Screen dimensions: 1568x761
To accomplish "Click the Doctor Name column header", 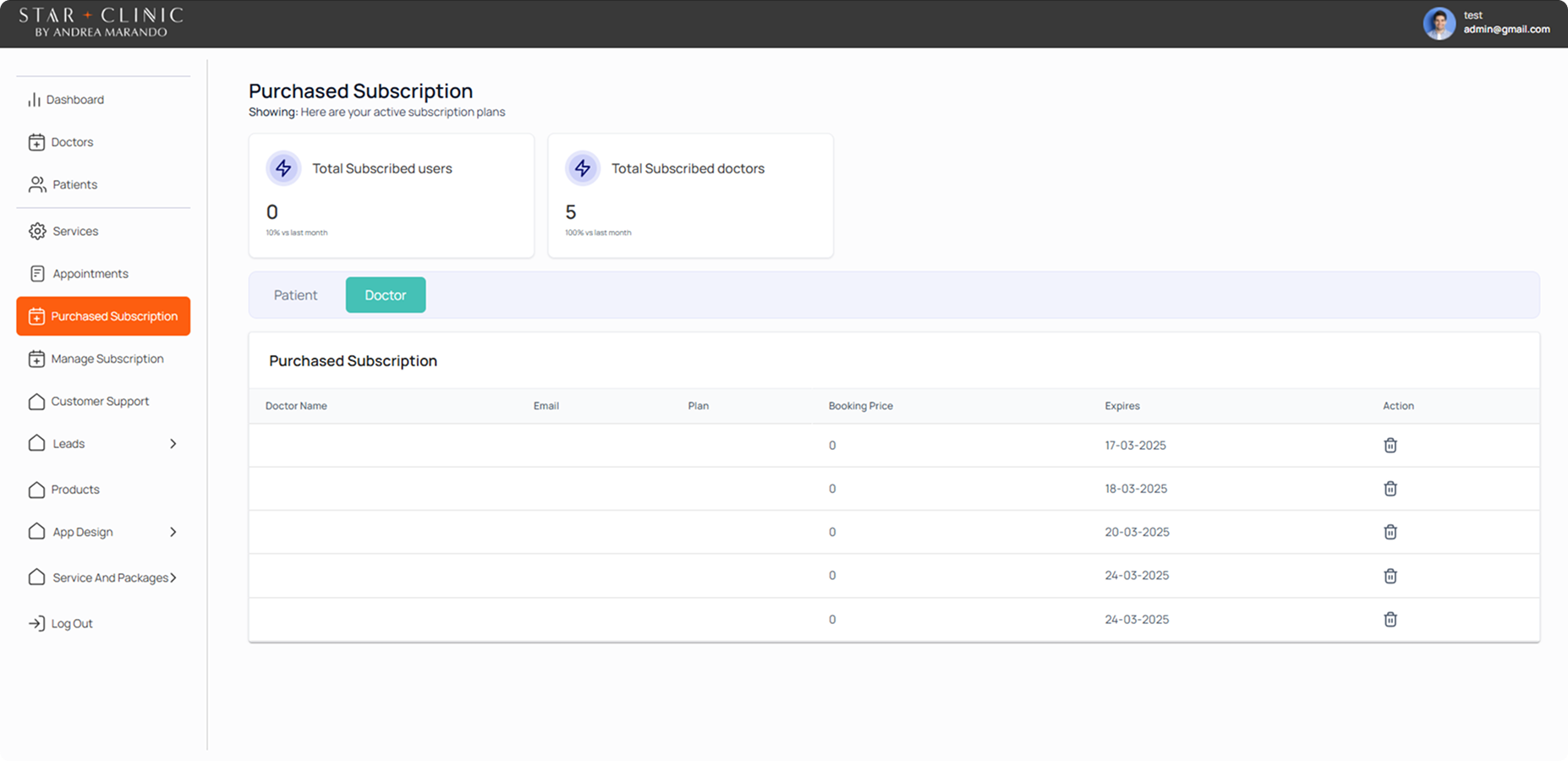I will click(296, 406).
